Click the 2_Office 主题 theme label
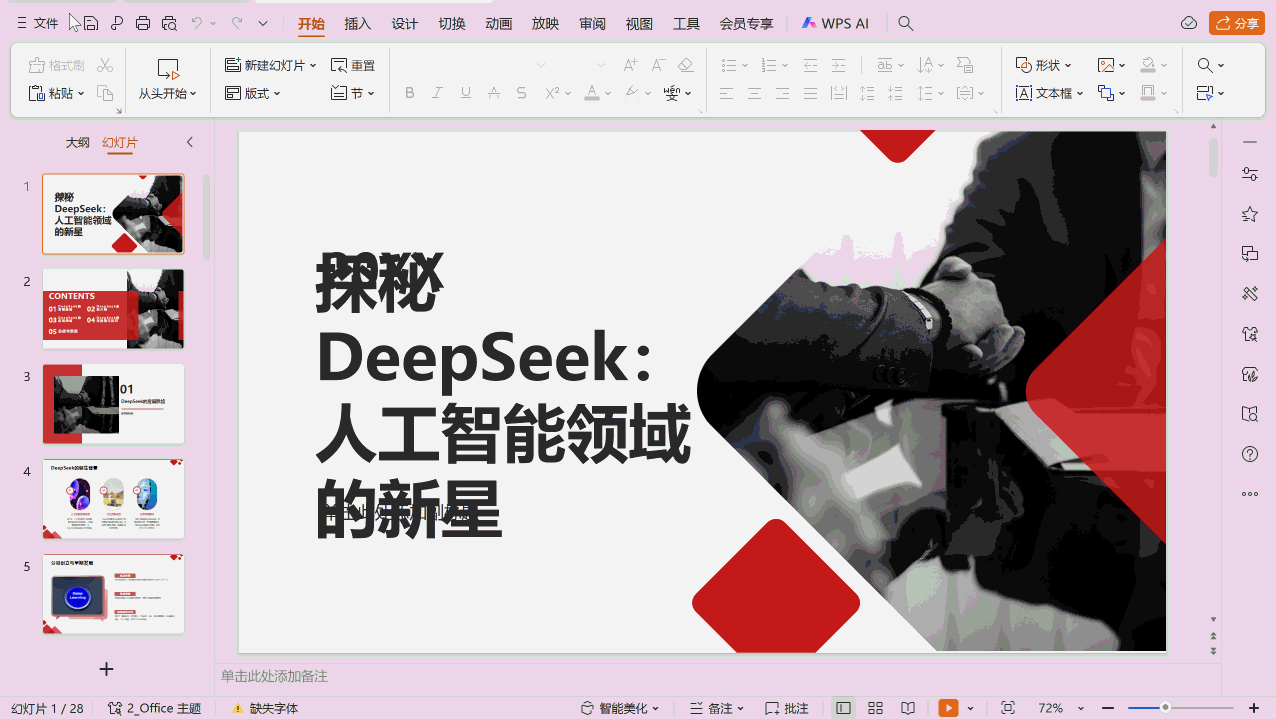The width and height of the screenshot is (1276, 719). [155, 708]
